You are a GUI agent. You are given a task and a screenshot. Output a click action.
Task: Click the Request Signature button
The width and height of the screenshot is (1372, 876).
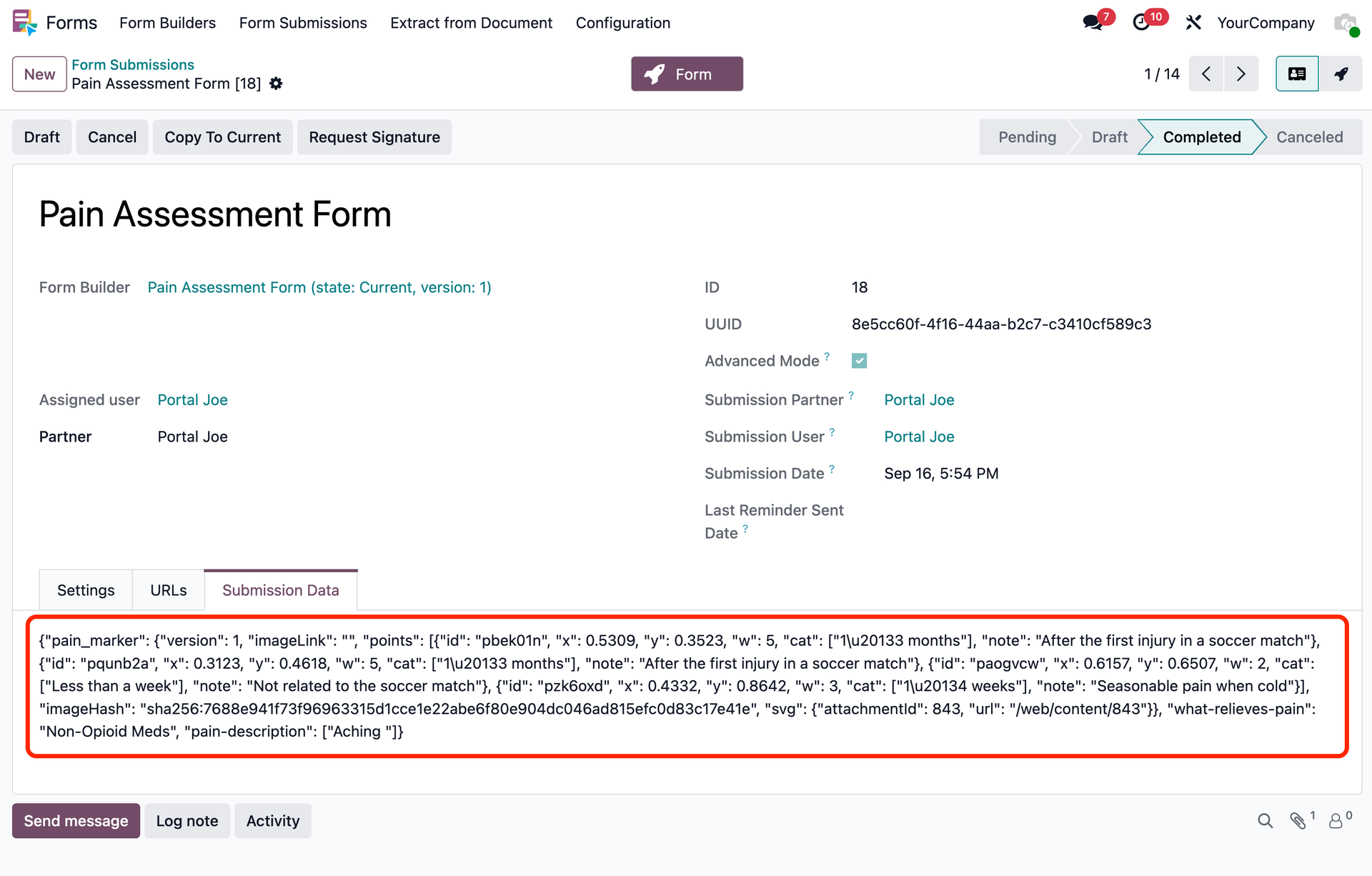[x=374, y=137]
